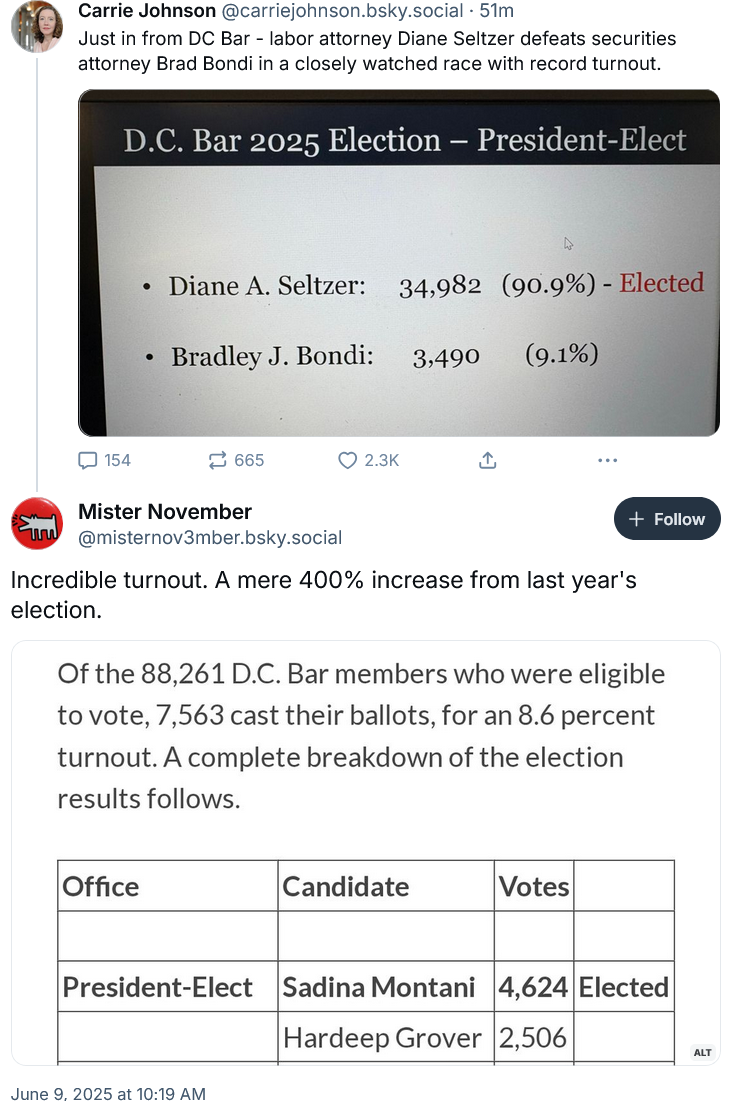Open share options via share icon
Screen dimensions: 730x1101
[x=488, y=461]
